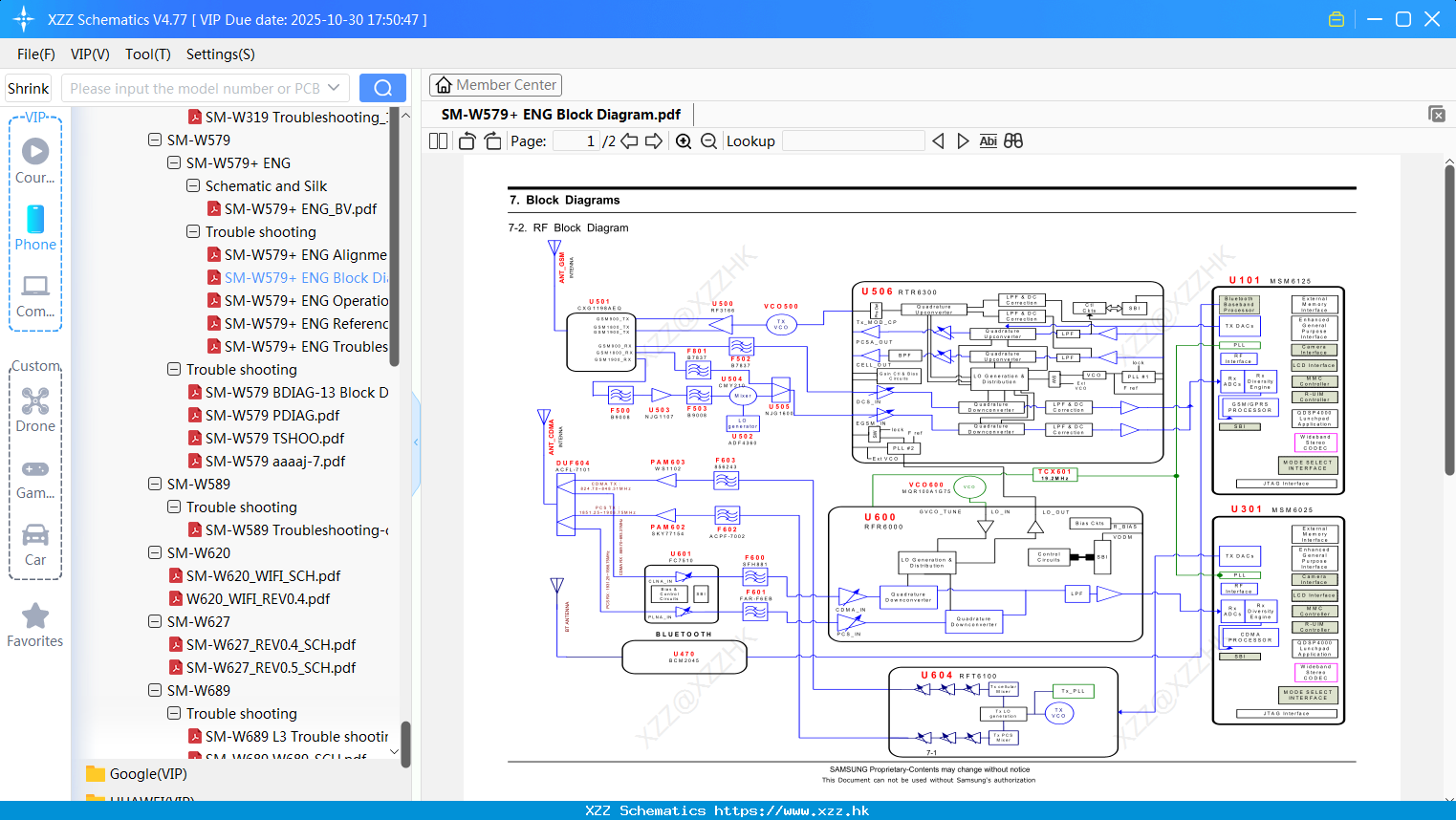Open the Tool(T) menu

[148, 54]
